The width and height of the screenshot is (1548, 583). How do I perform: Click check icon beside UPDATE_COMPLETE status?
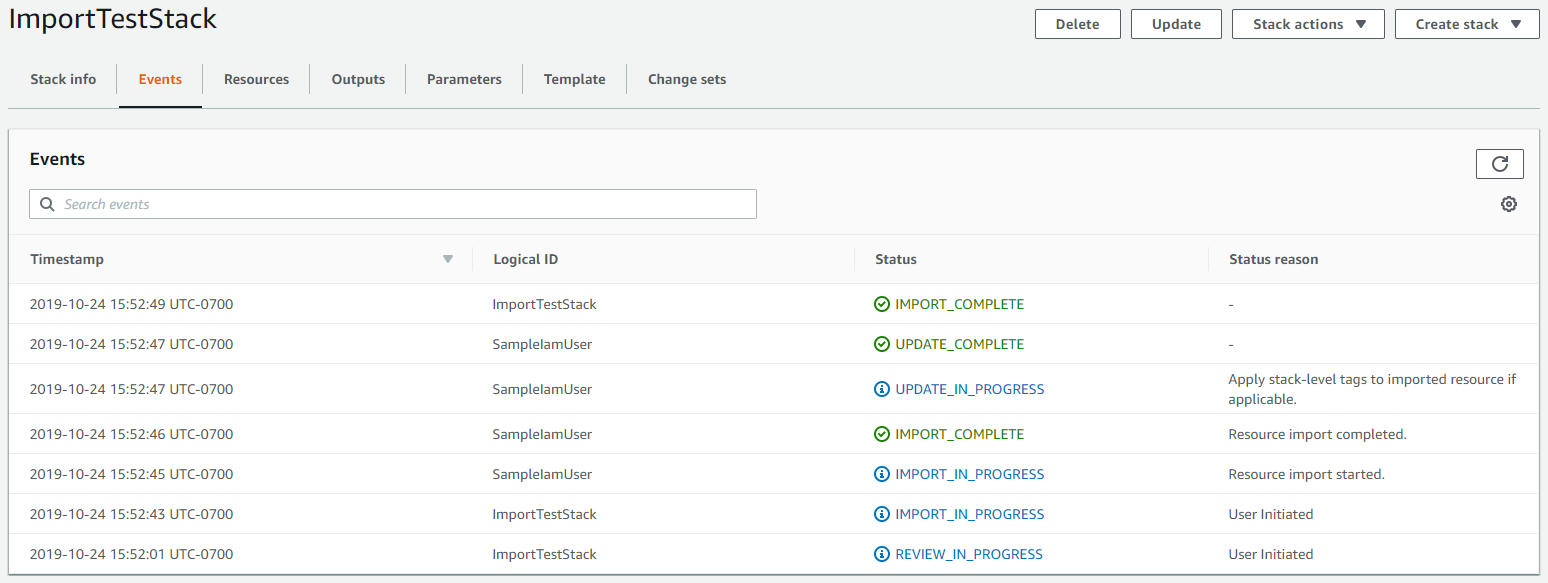pos(881,344)
